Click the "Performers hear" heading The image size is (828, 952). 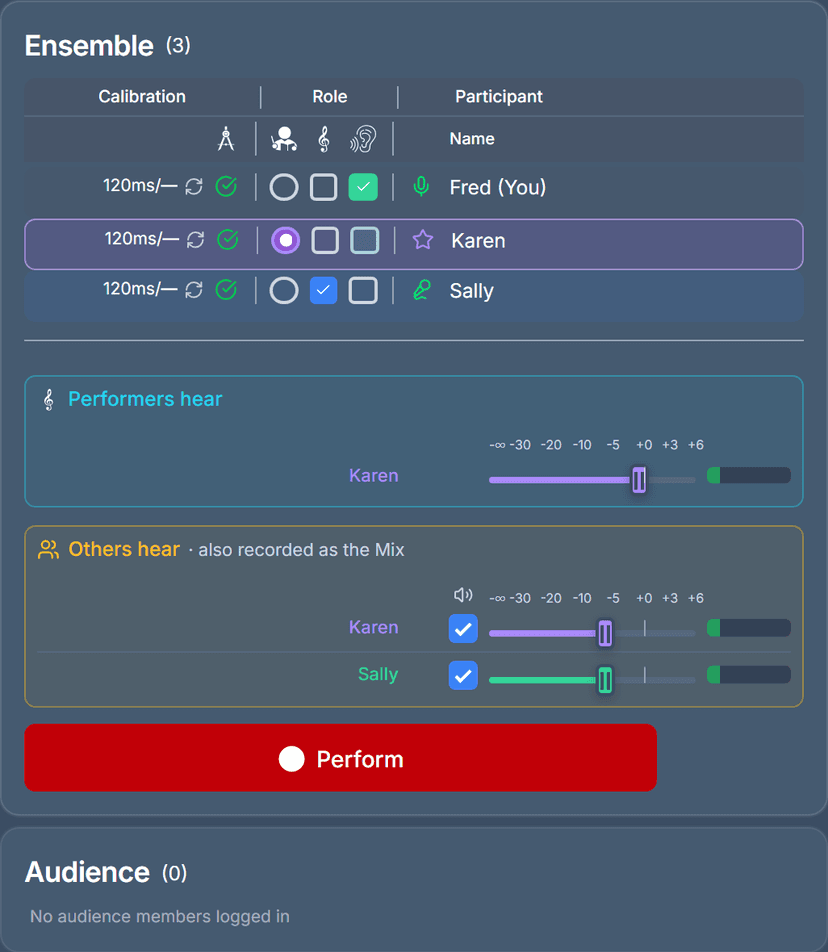tap(145, 399)
